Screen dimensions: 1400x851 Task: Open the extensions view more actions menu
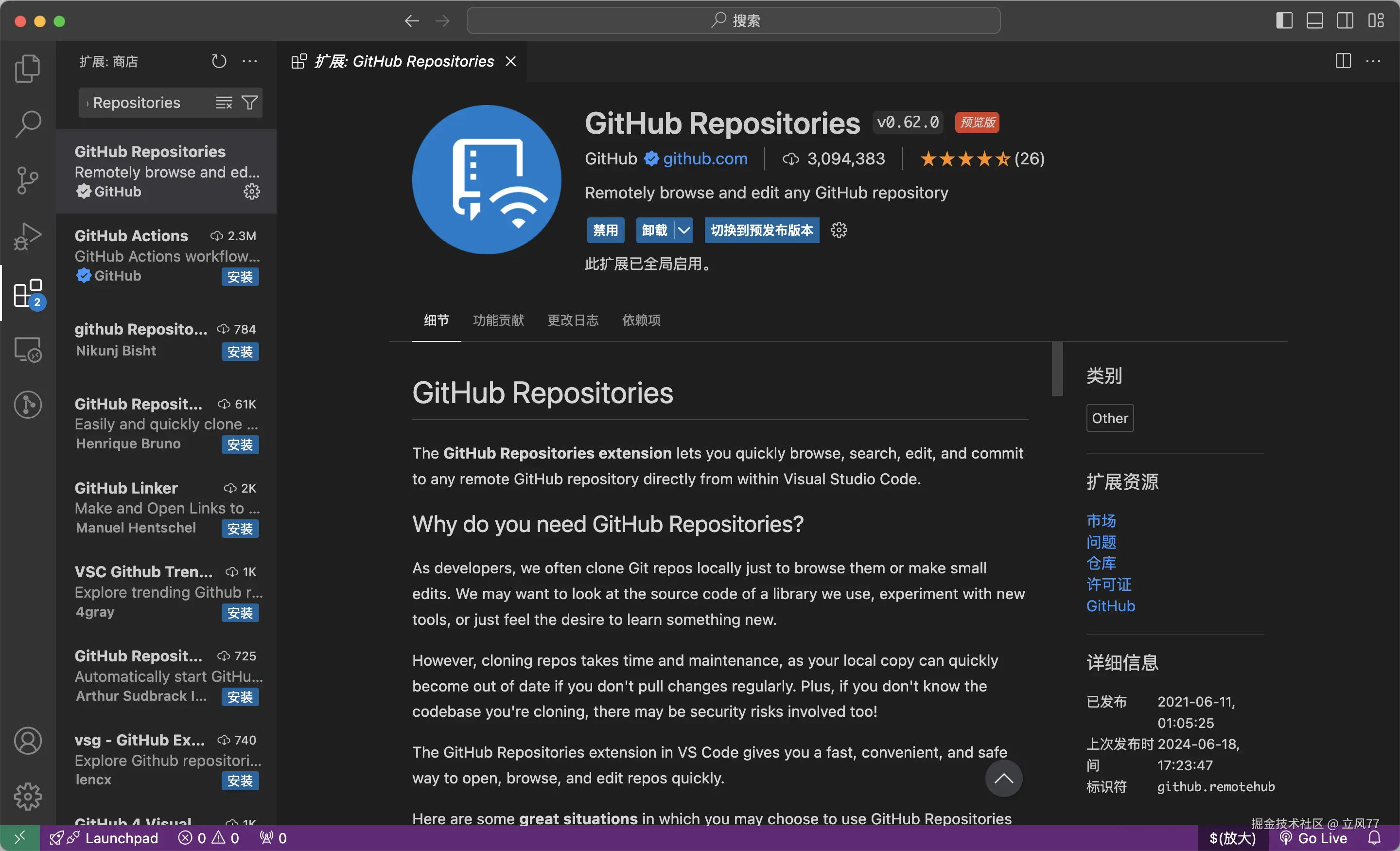click(x=249, y=61)
